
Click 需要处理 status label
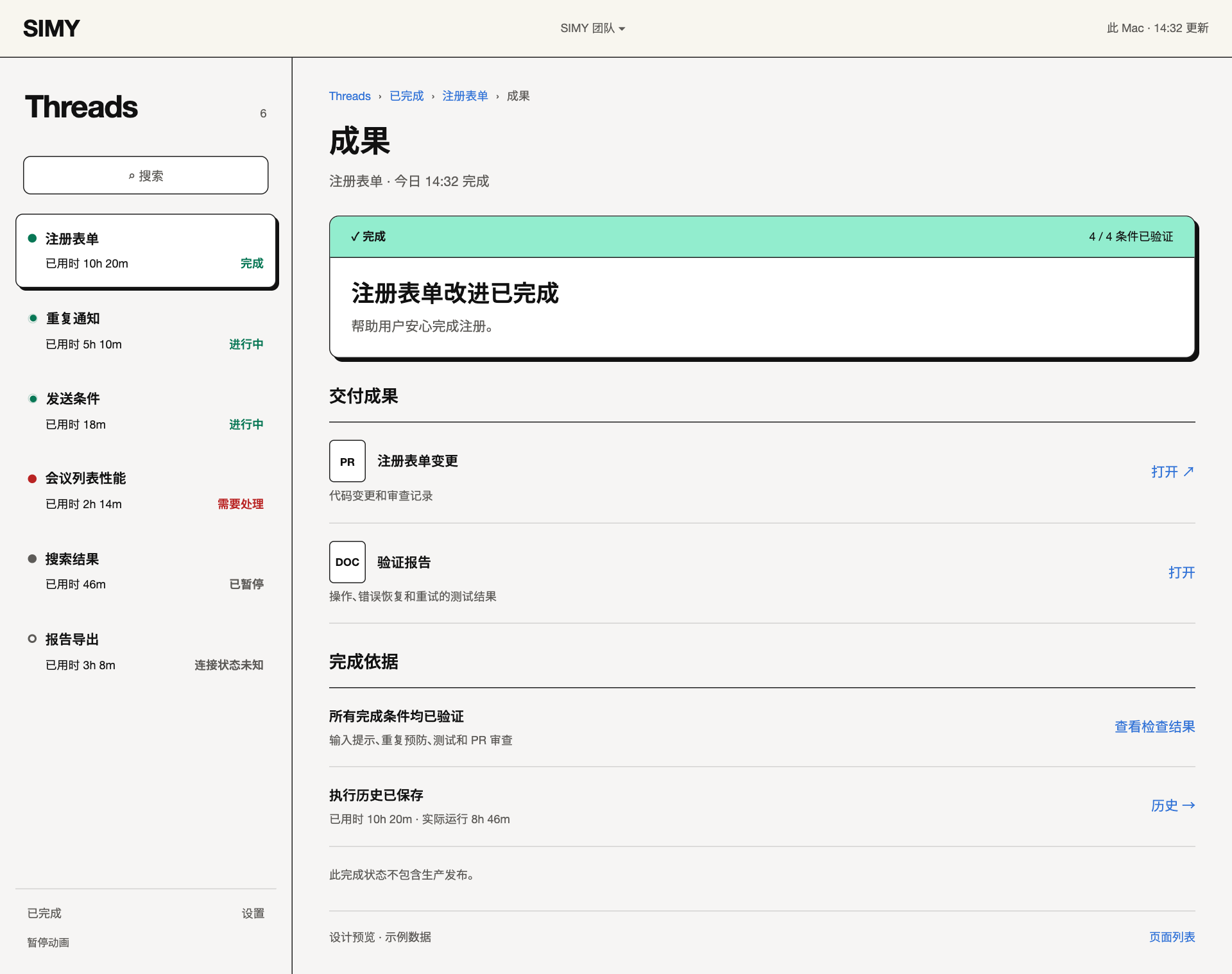[240, 504]
